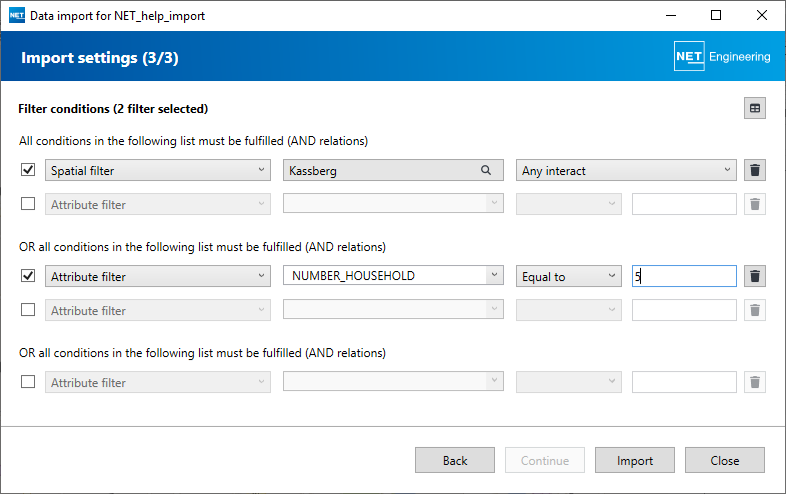This screenshot has width=786, height=494.
Task: Click the Import button
Action: [x=635, y=460]
